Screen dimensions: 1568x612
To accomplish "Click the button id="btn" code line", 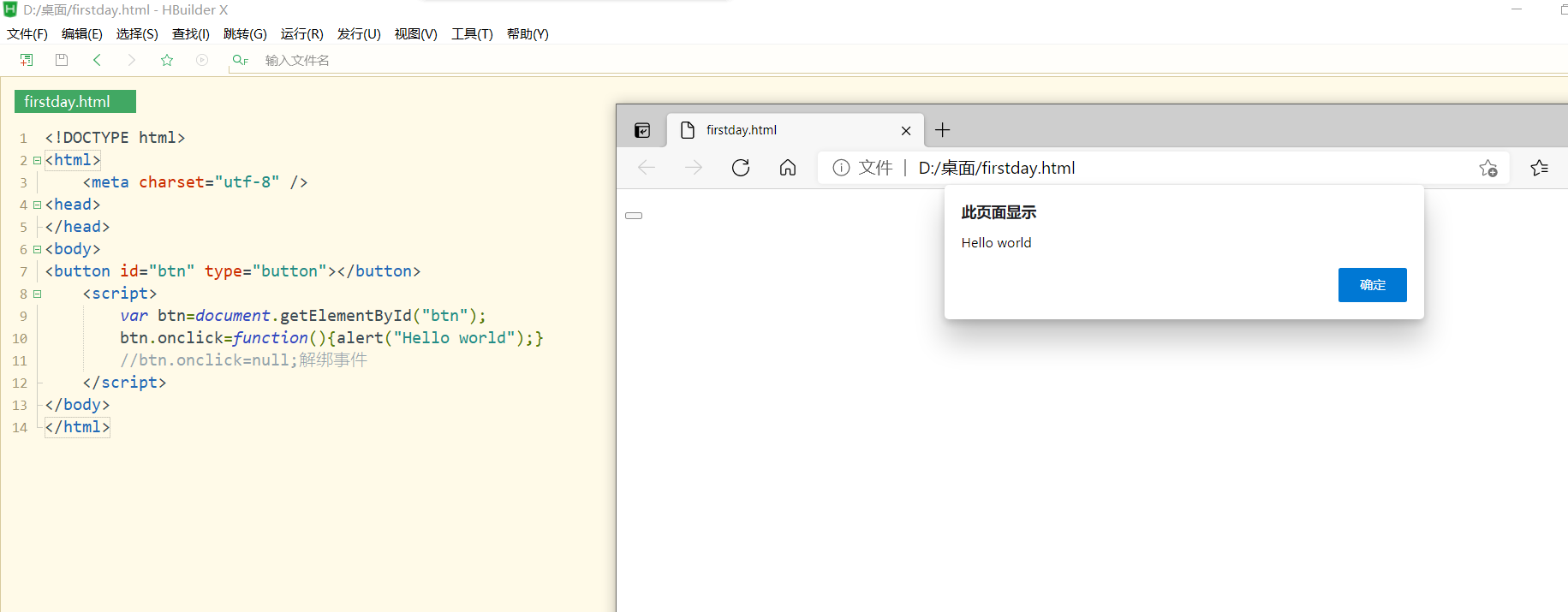I will tap(233, 271).
